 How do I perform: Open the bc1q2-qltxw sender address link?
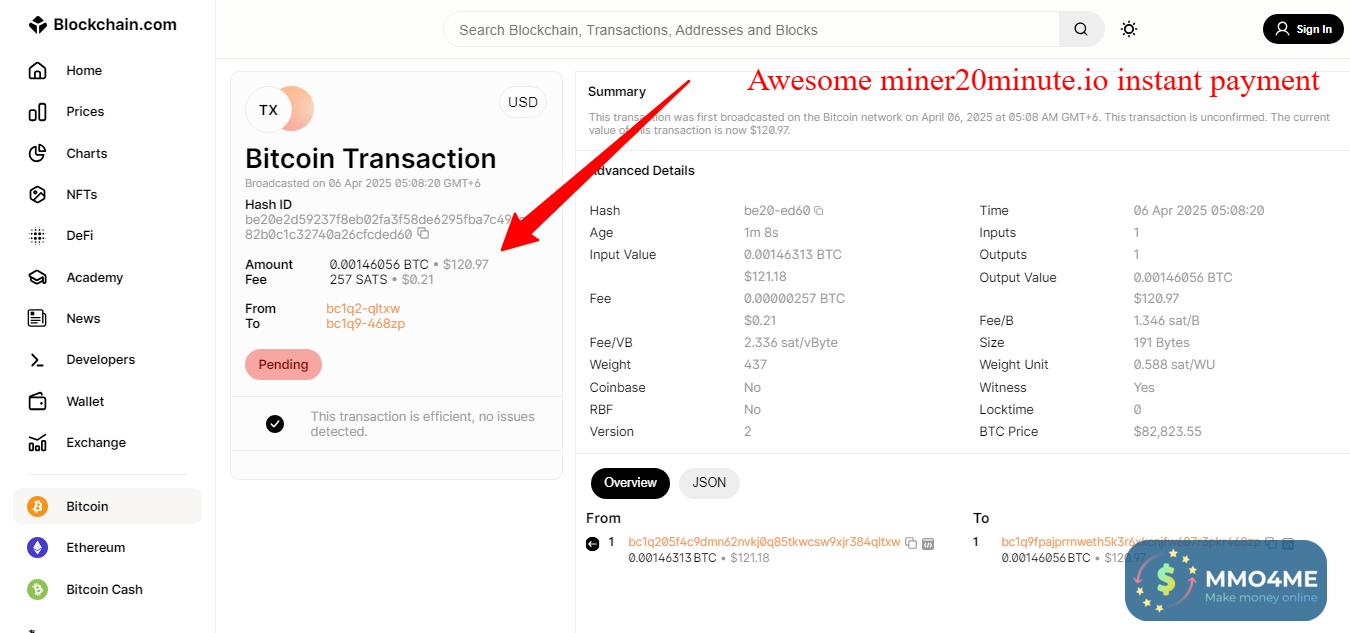tap(363, 309)
